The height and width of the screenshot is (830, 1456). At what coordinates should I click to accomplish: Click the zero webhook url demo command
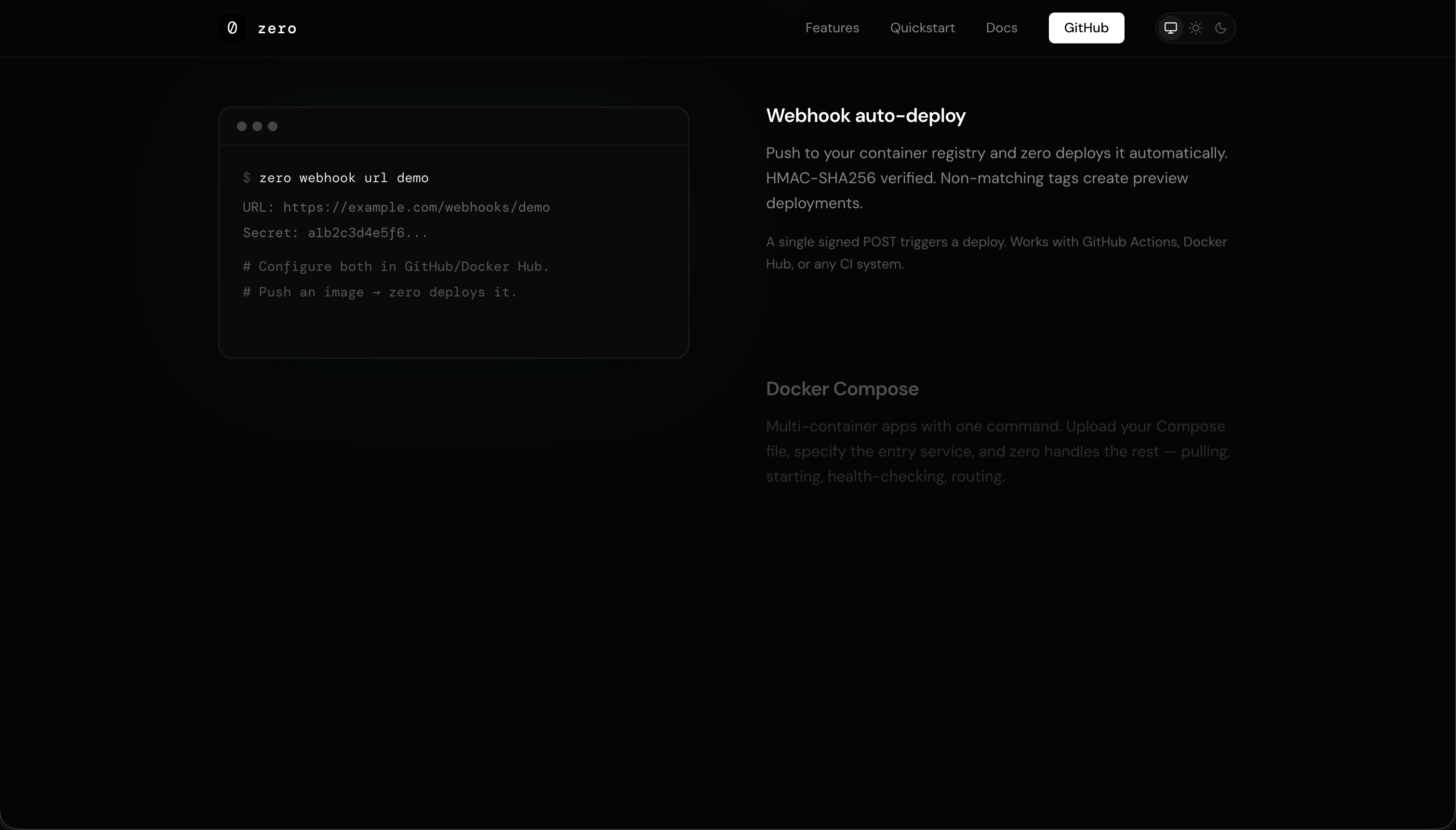[x=344, y=178]
